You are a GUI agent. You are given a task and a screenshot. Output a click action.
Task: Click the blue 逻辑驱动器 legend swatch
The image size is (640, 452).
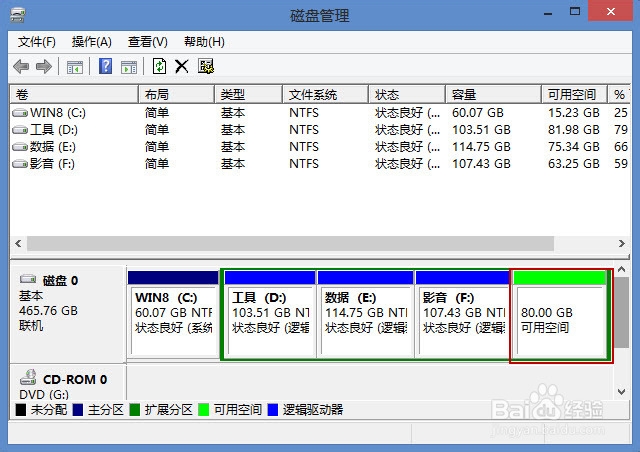[x=273, y=410]
